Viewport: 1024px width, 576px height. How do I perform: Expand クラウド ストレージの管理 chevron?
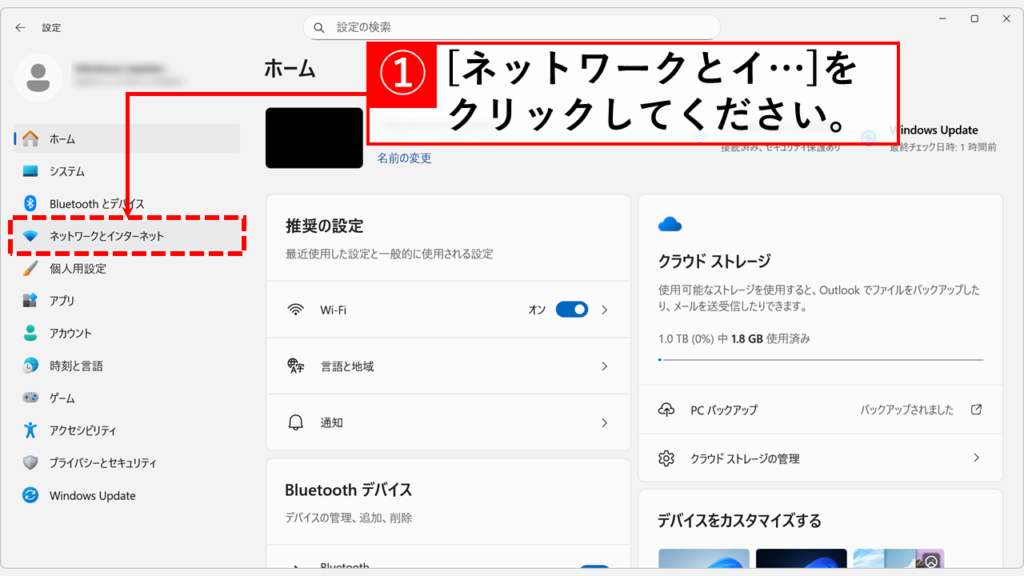point(977,458)
